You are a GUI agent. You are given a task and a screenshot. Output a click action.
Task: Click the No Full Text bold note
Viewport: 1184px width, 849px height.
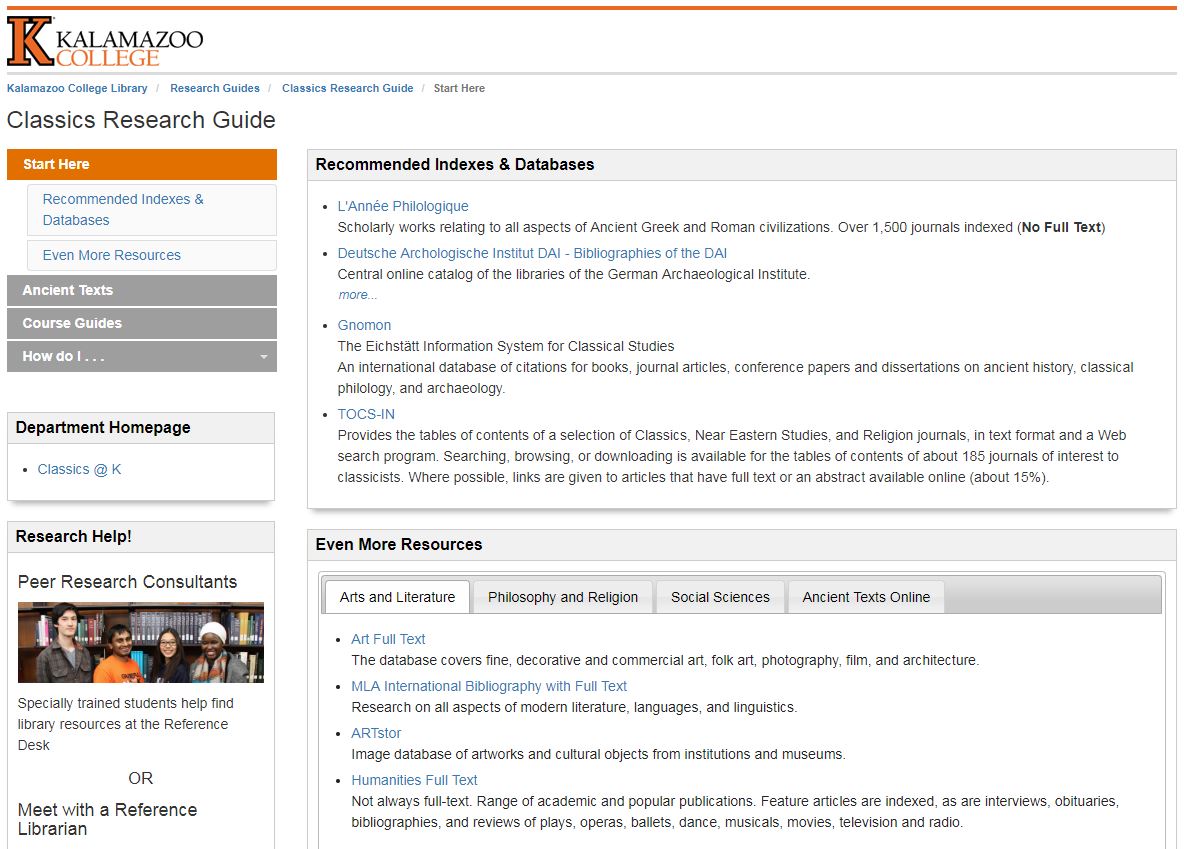(x=1061, y=227)
